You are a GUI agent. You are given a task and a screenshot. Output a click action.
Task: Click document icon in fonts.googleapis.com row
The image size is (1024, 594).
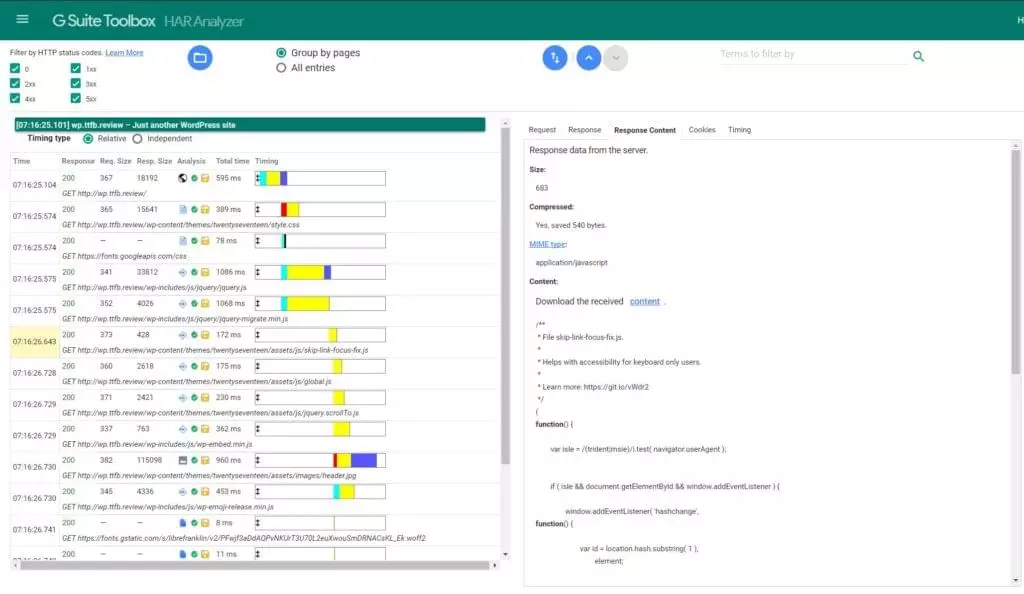[183, 241]
